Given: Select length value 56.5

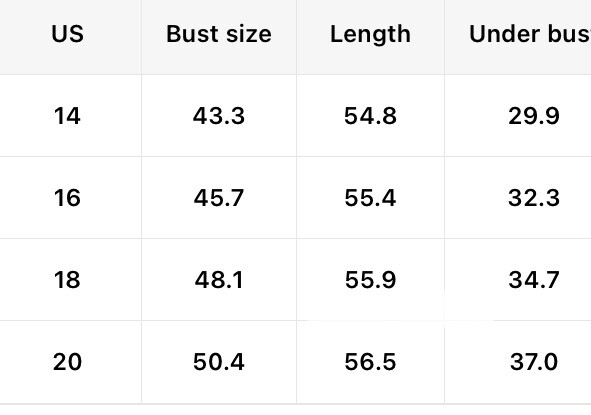Looking at the screenshot, I should tap(370, 362).
